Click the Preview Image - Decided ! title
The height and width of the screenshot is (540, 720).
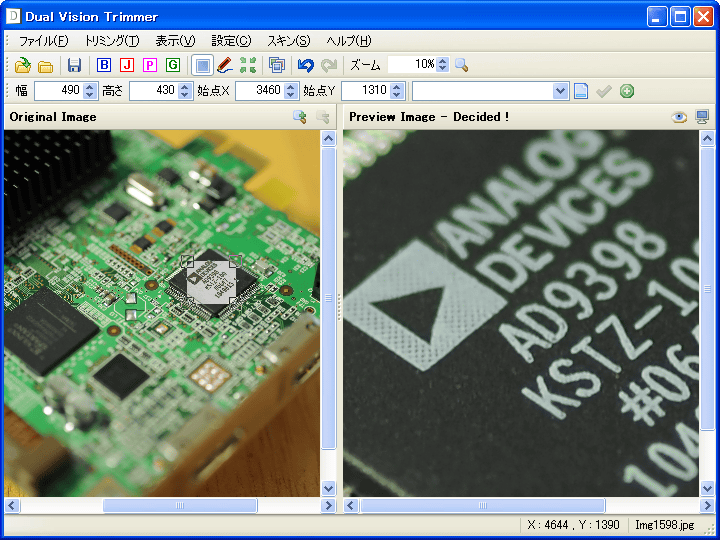coord(429,117)
